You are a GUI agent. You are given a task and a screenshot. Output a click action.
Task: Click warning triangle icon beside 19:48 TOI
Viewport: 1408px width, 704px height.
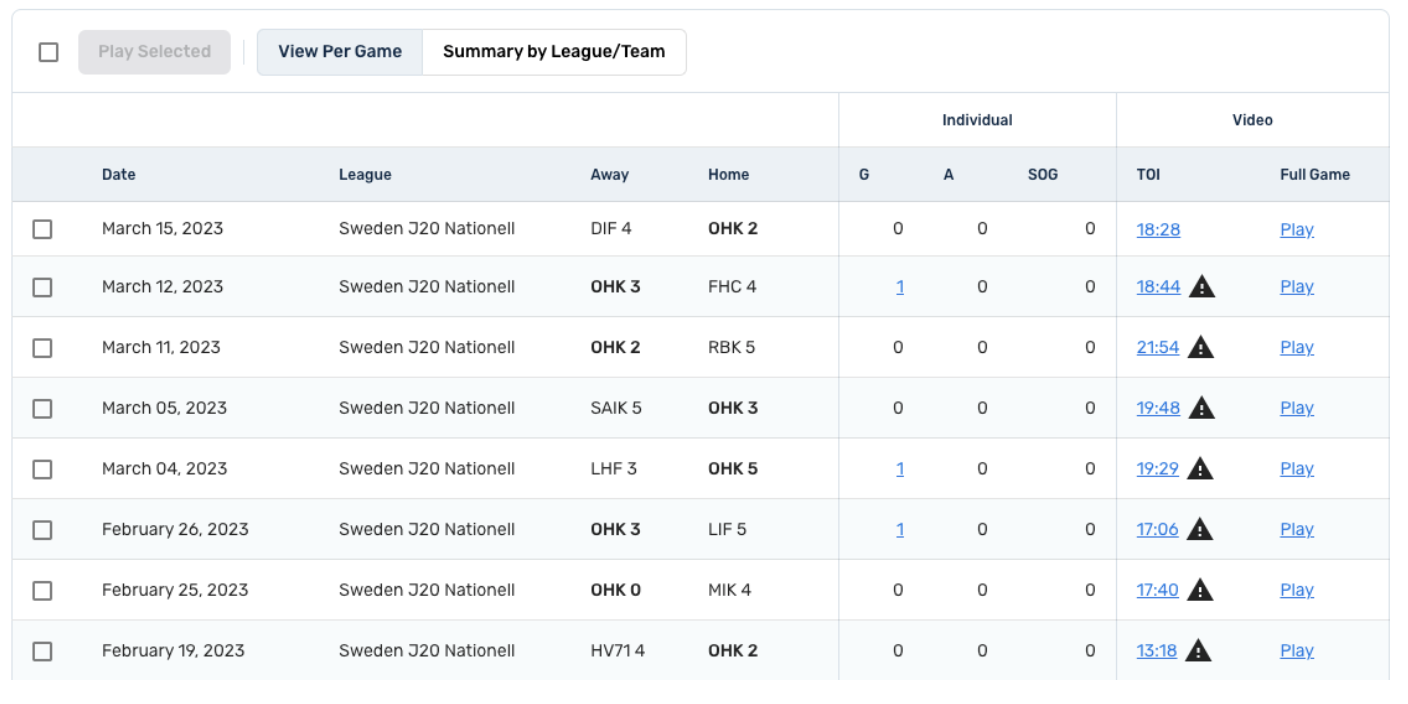1202,408
